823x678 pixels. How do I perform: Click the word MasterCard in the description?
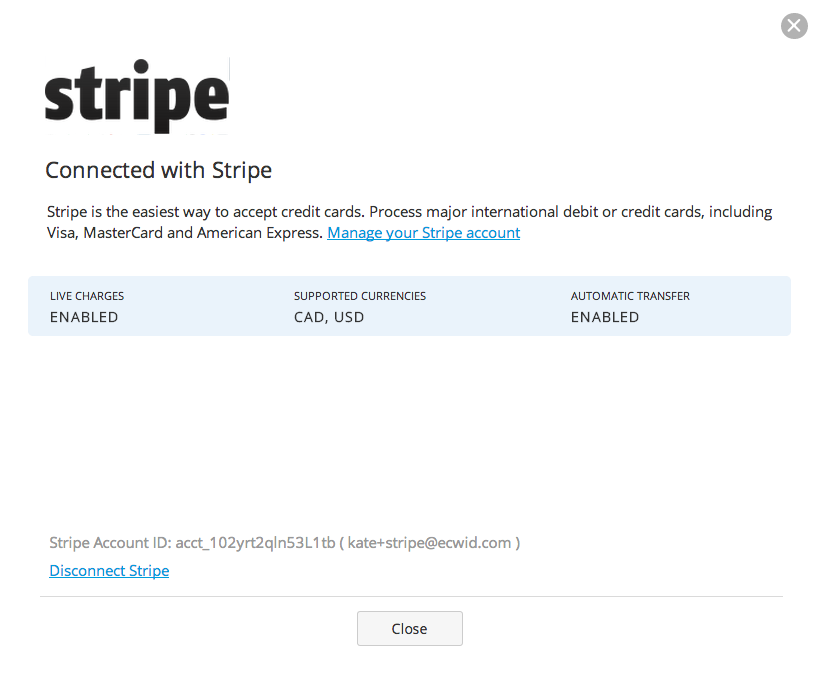coord(123,232)
